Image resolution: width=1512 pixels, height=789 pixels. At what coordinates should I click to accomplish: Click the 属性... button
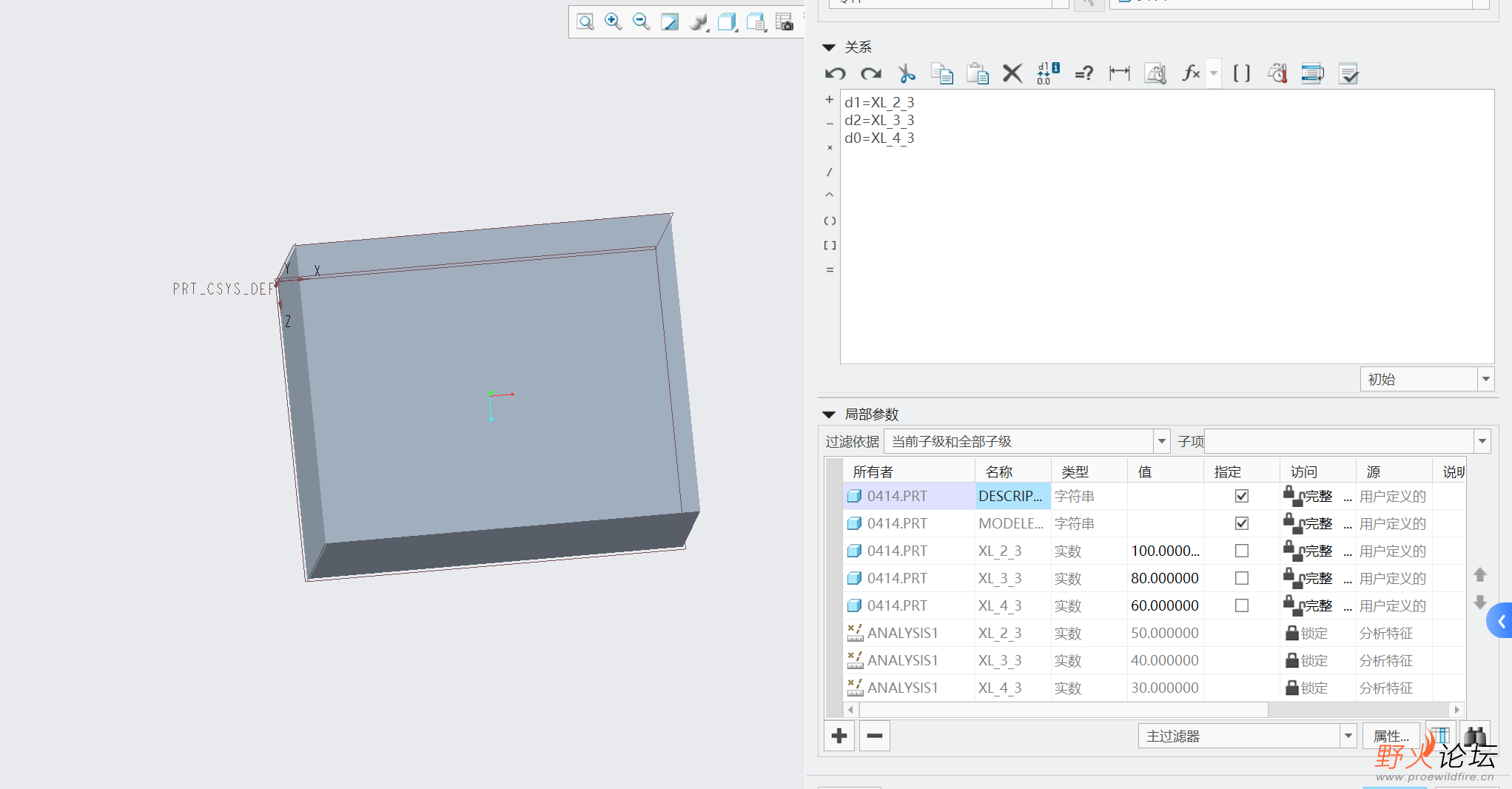point(1391,736)
